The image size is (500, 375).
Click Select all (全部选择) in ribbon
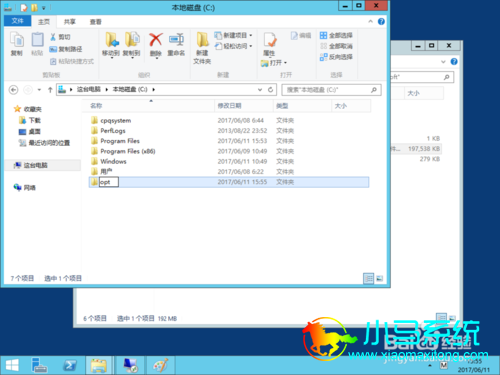click(336, 35)
